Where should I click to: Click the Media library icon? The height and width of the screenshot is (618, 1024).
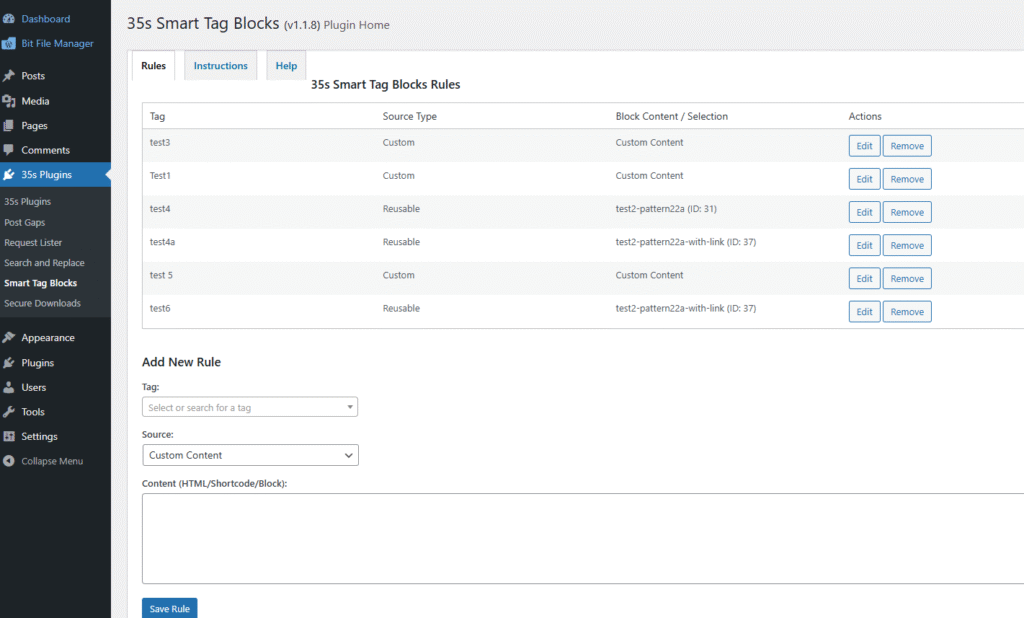[10, 101]
